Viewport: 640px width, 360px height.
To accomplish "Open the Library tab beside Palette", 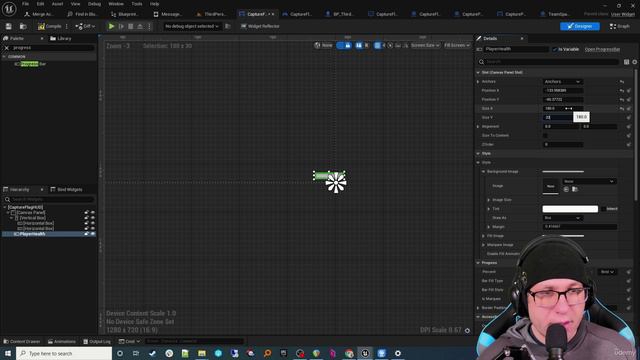I will (60, 38).
